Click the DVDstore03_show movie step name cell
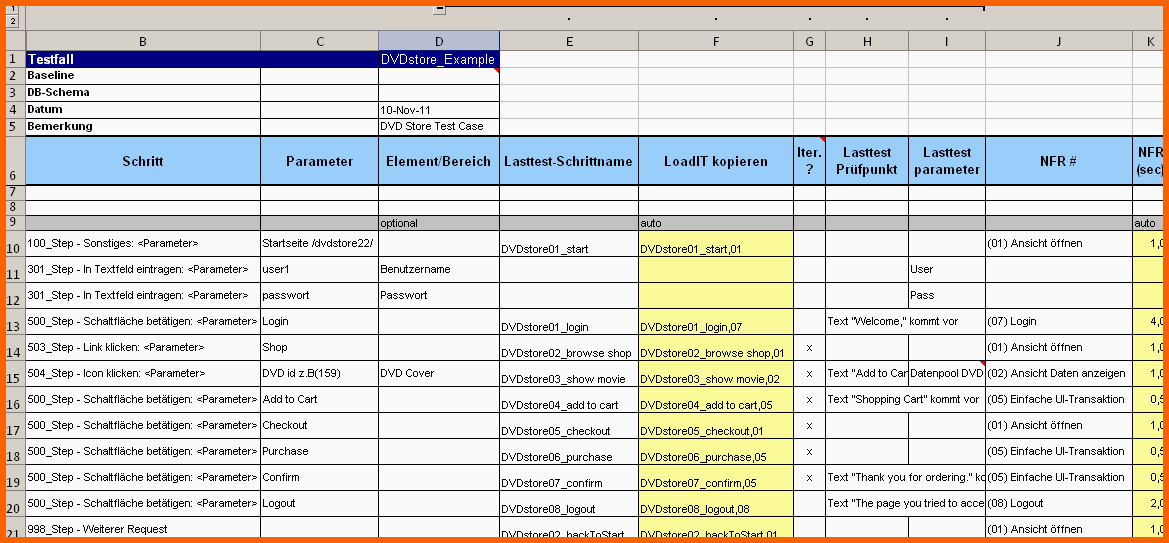This screenshot has width=1169, height=543. (x=569, y=374)
